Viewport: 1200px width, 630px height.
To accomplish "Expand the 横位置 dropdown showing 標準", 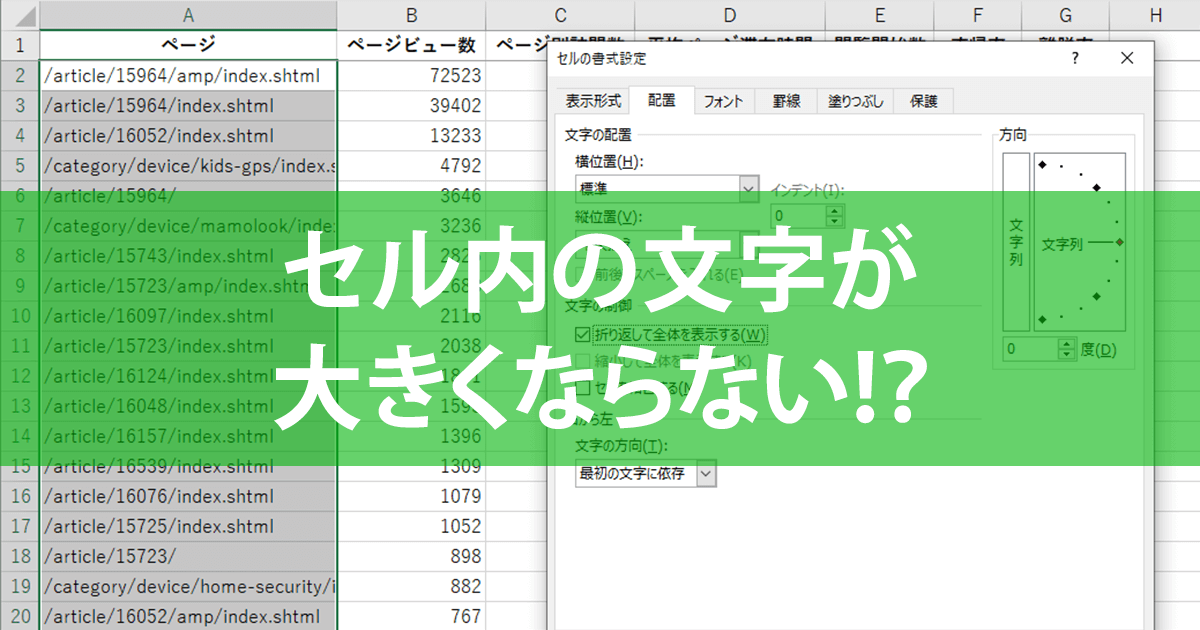I will [748, 187].
